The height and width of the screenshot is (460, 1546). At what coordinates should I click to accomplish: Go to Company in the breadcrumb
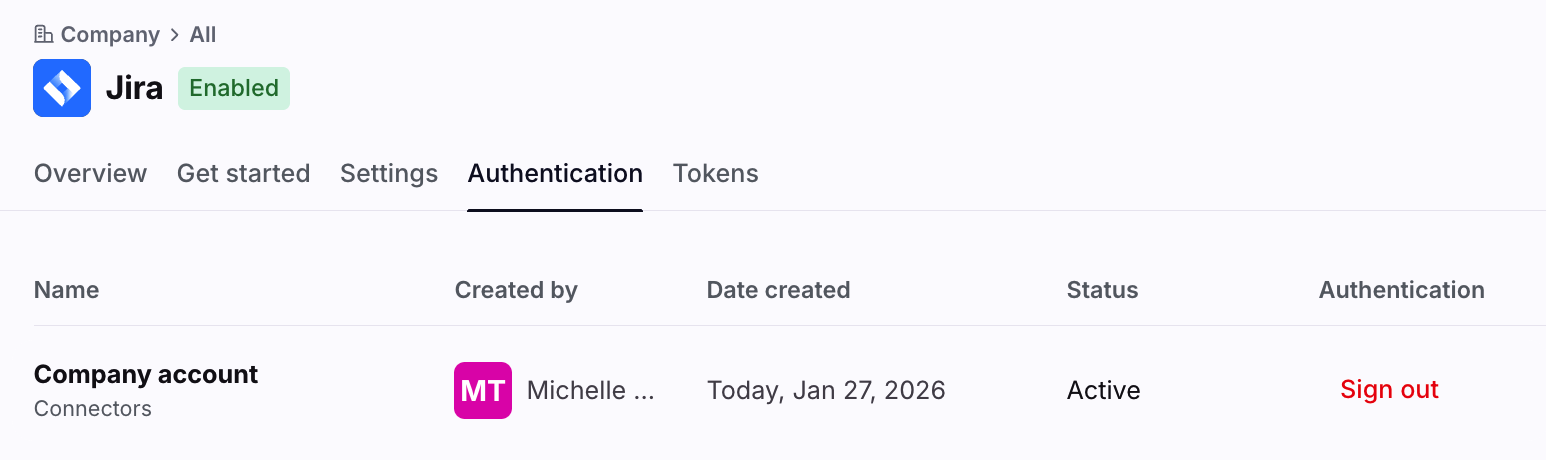point(110,35)
